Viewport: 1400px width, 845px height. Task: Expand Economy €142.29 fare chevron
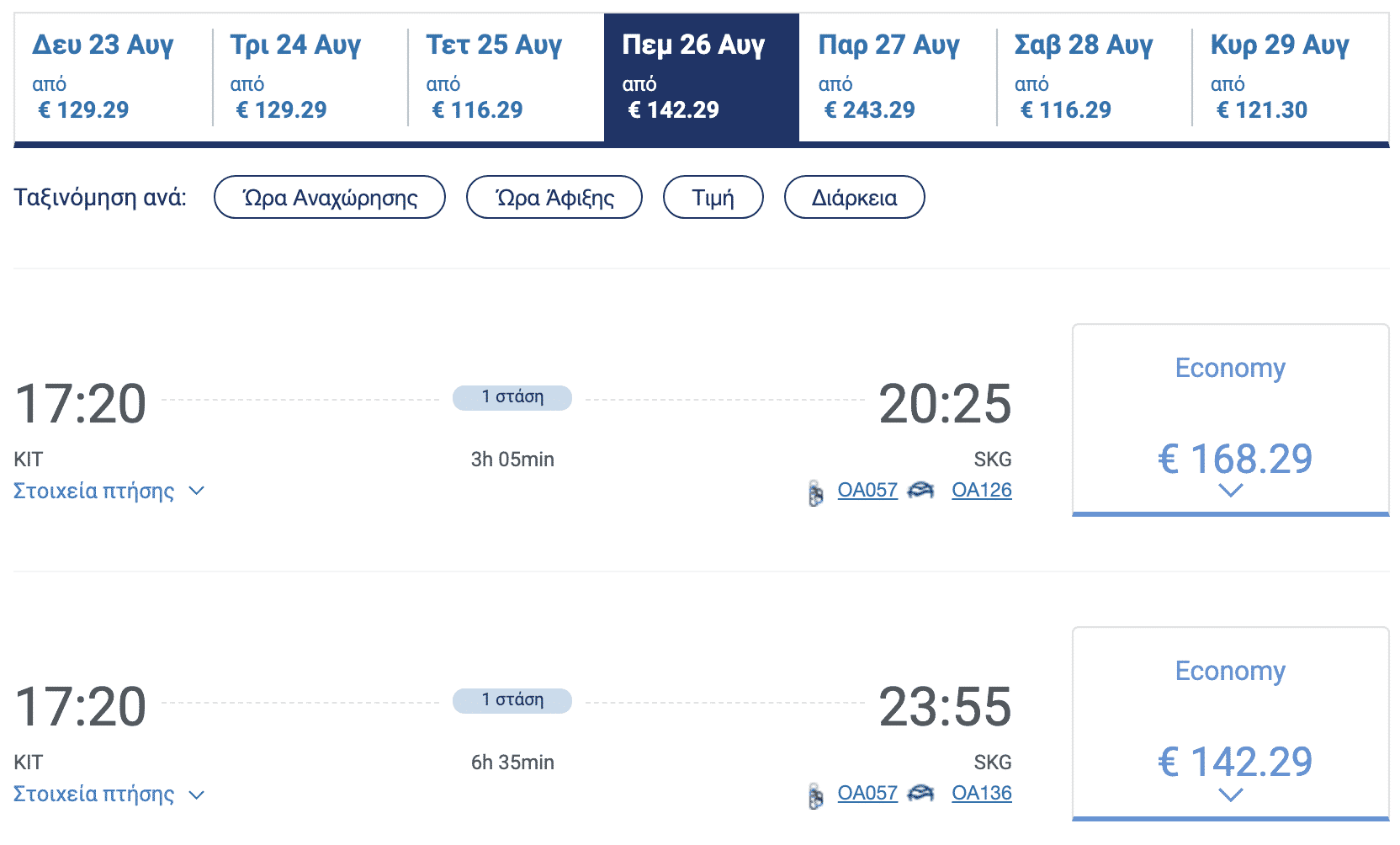[x=1230, y=795]
